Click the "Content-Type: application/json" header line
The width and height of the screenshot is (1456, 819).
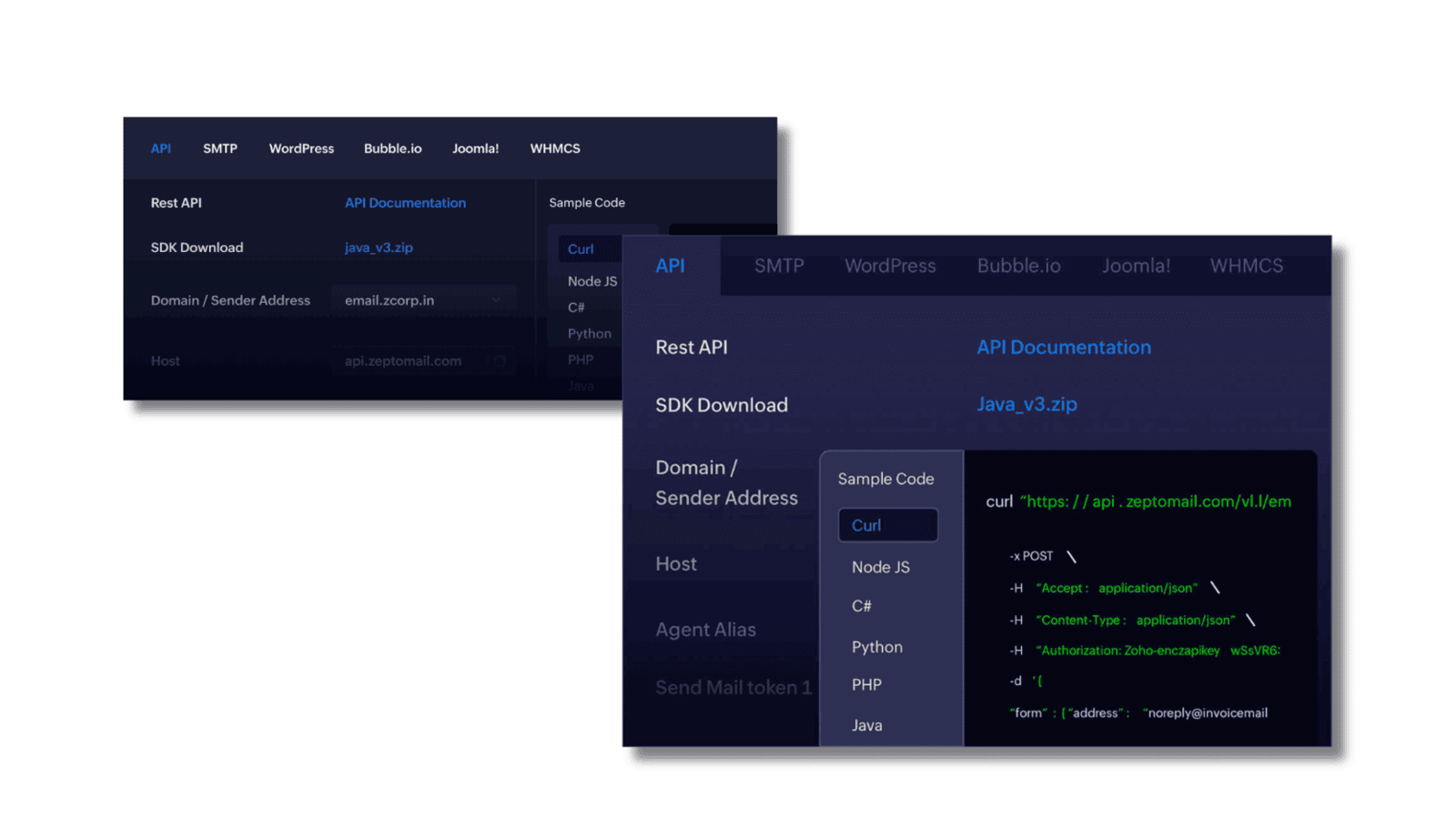click(x=1132, y=620)
